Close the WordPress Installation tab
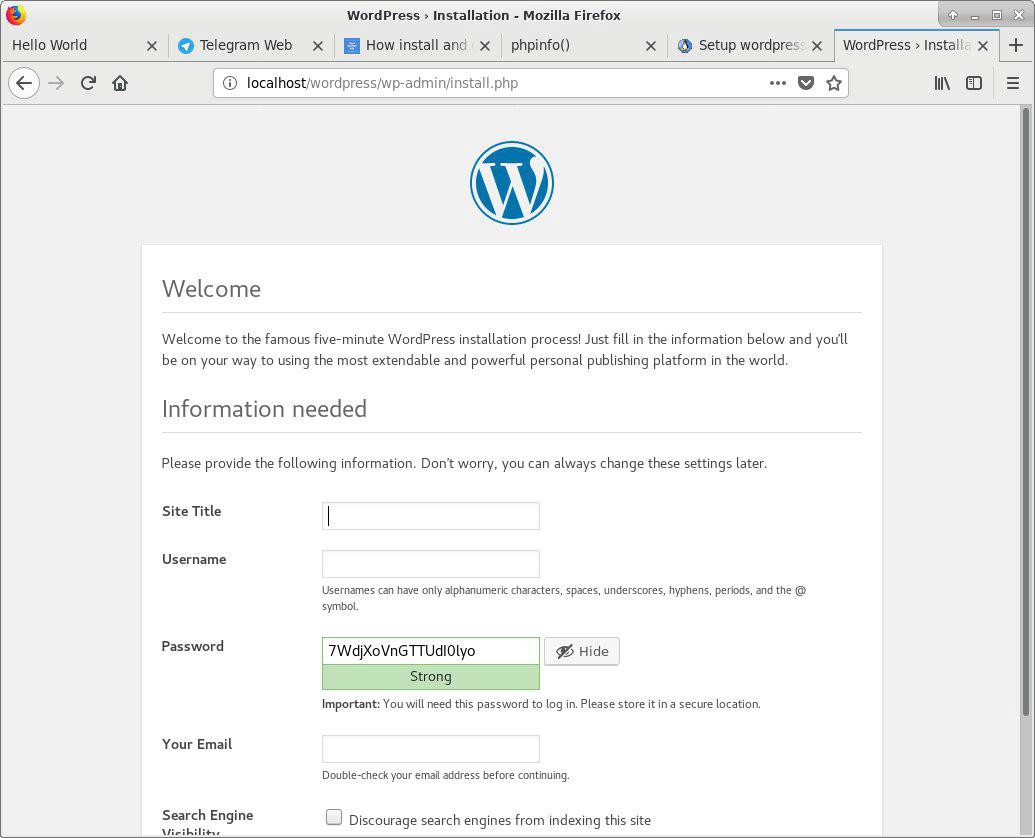The image size is (1035, 838). [983, 46]
